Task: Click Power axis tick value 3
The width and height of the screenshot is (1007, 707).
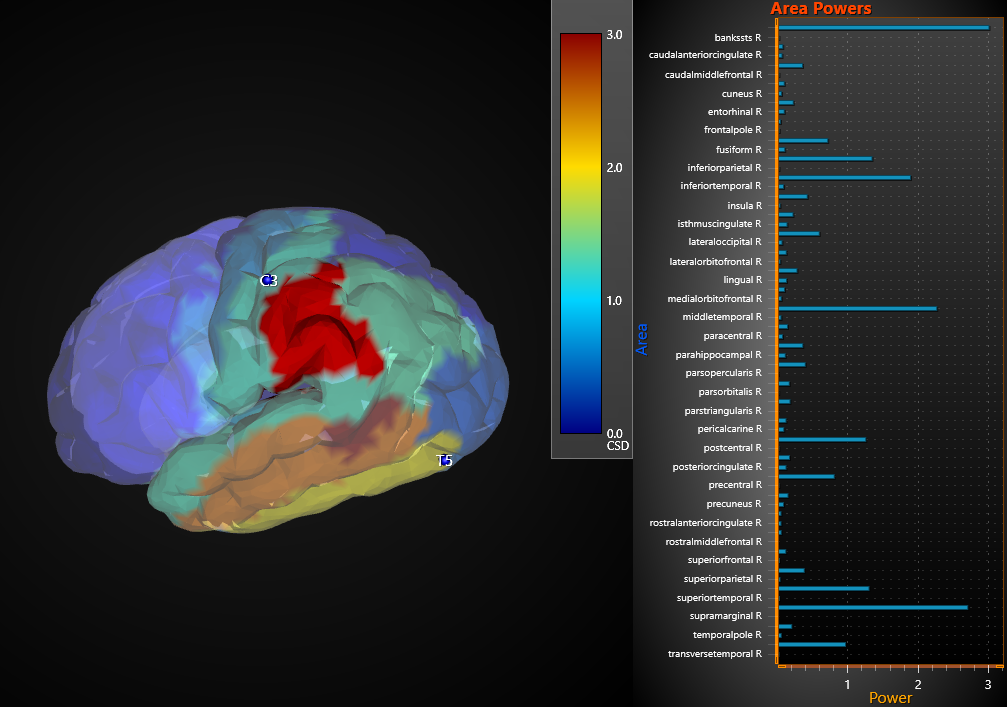Action: click(988, 685)
